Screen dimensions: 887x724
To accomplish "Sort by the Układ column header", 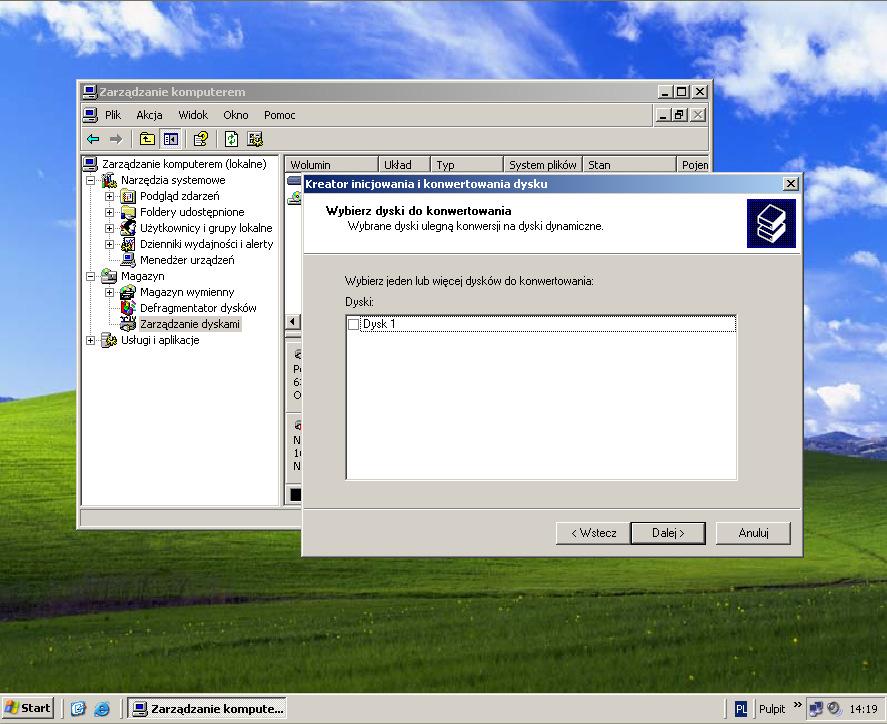I will 404,165.
